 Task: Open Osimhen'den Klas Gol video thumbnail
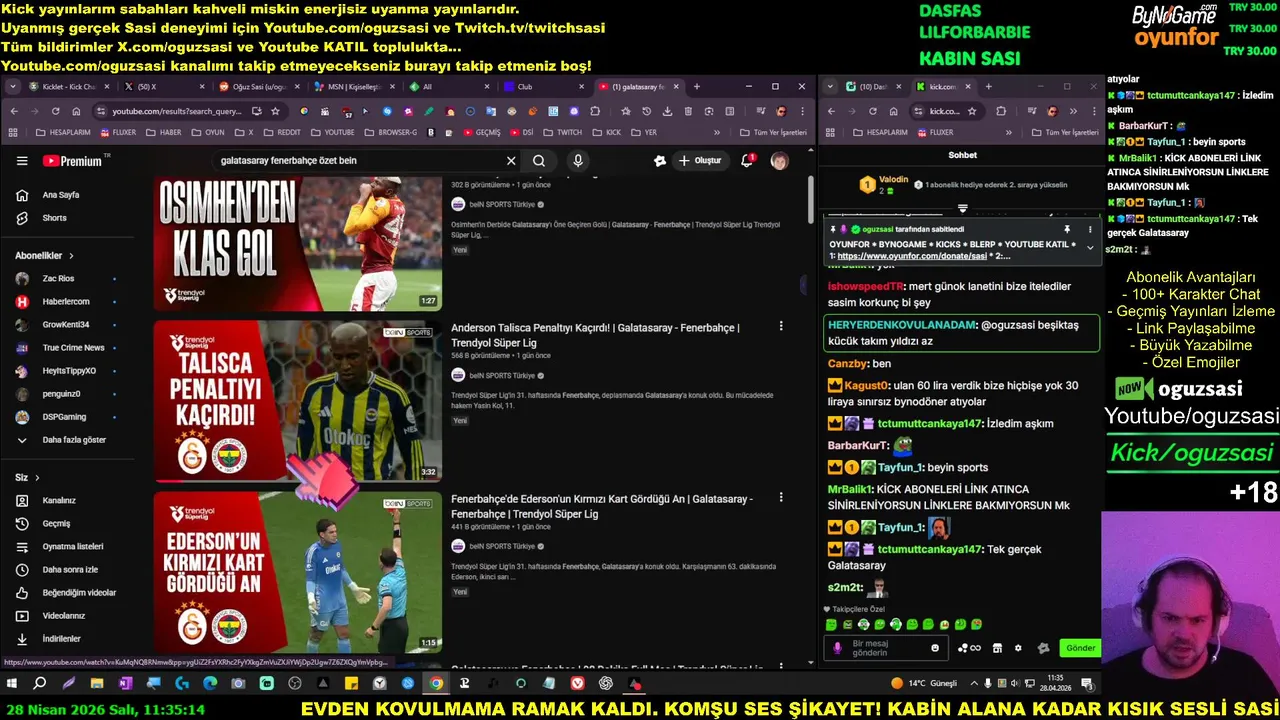pyautogui.click(x=298, y=244)
